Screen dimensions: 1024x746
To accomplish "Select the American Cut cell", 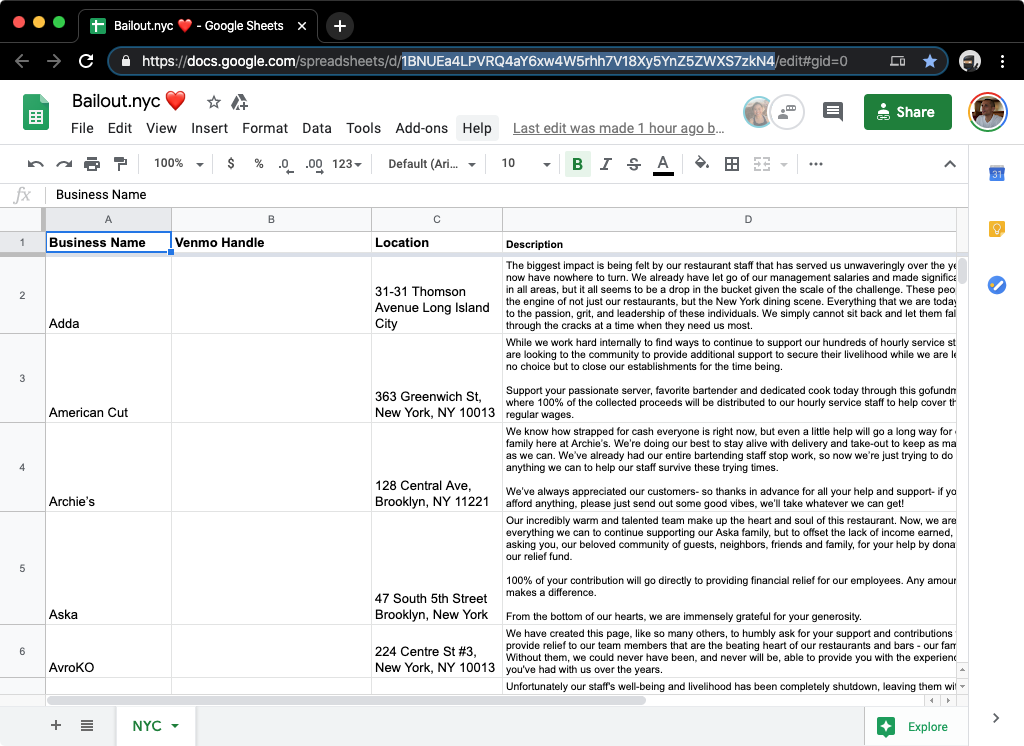I will tap(108, 378).
